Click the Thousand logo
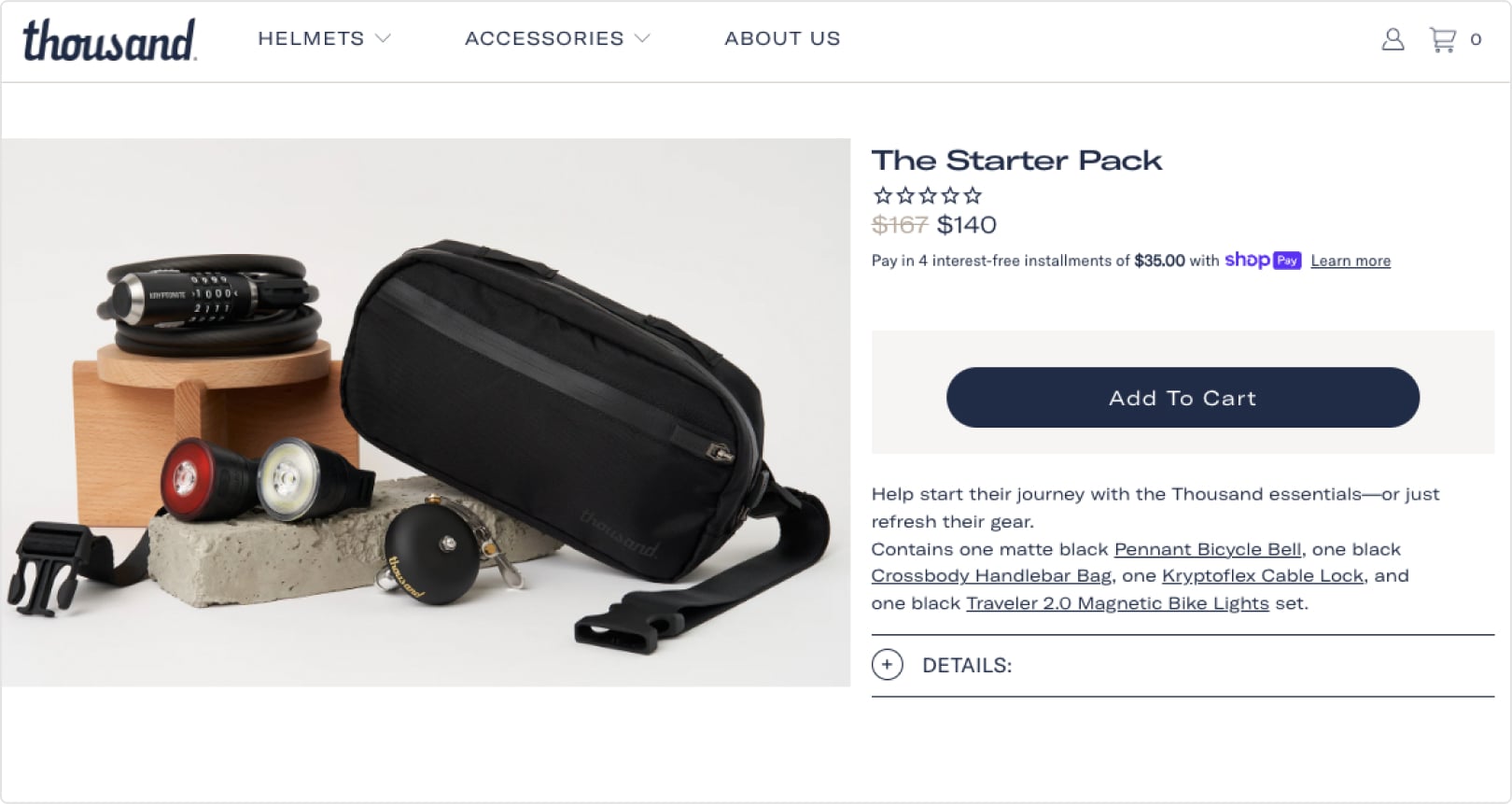The width and height of the screenshot is (1512, 804). [x=109, y=40]
